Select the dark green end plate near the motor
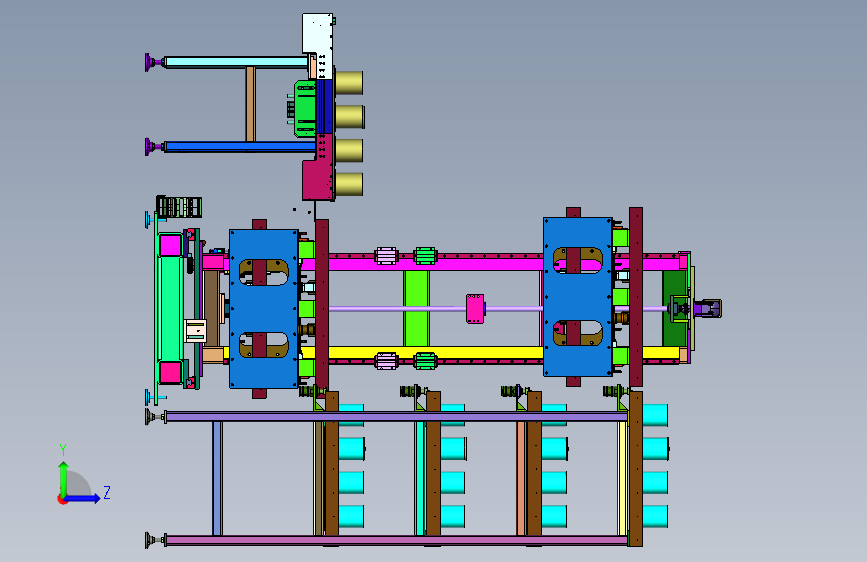This screenshot has width=867, height=562. click(674, 308)
